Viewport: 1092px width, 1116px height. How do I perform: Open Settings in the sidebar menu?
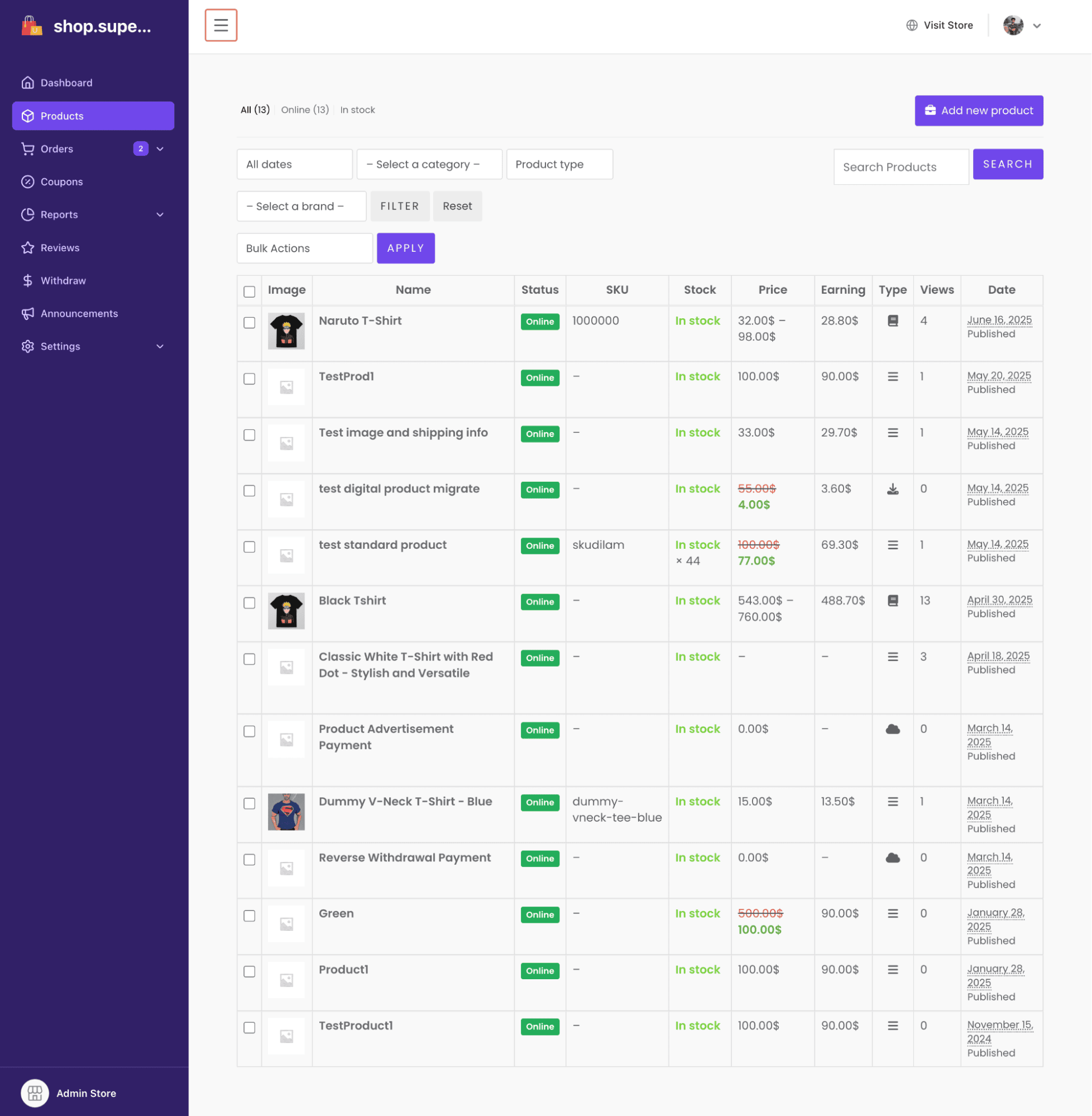60,346
